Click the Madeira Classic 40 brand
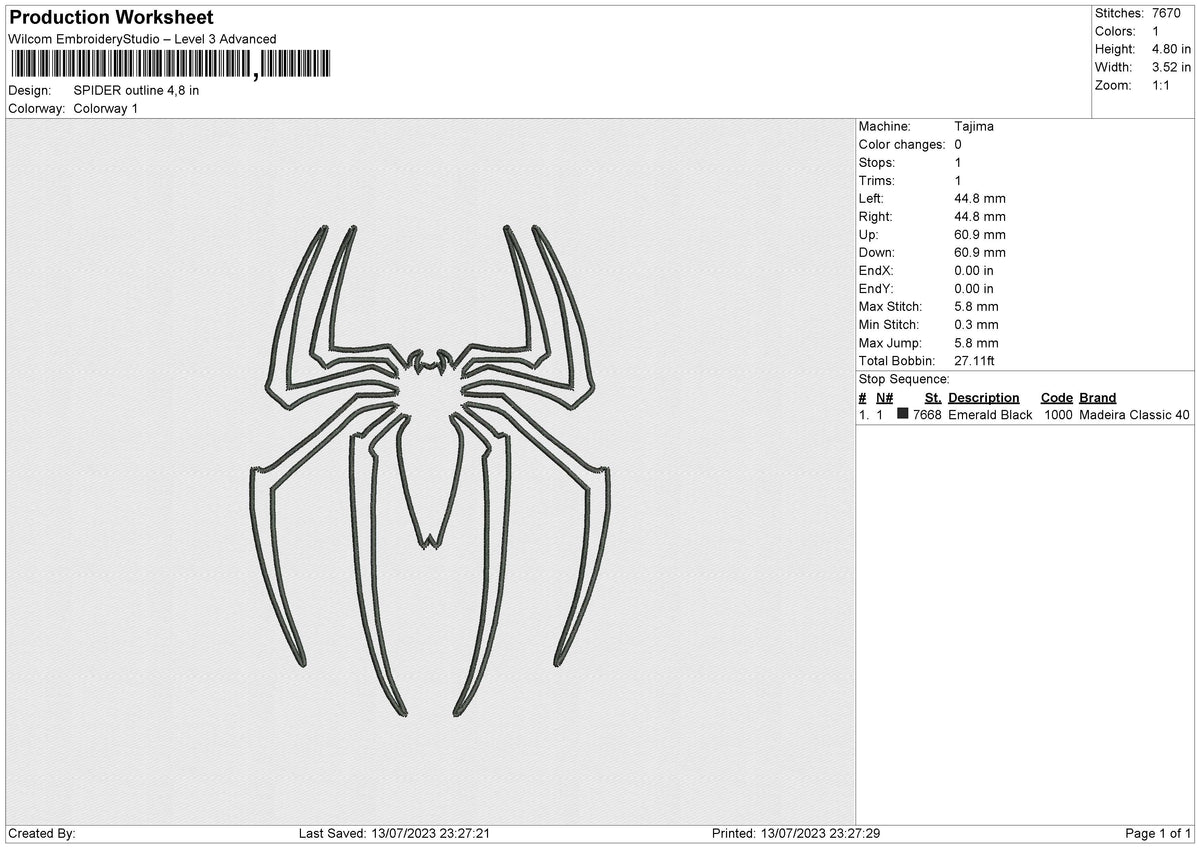The height and width of the screenshot is (848, 1200). 1135,415
